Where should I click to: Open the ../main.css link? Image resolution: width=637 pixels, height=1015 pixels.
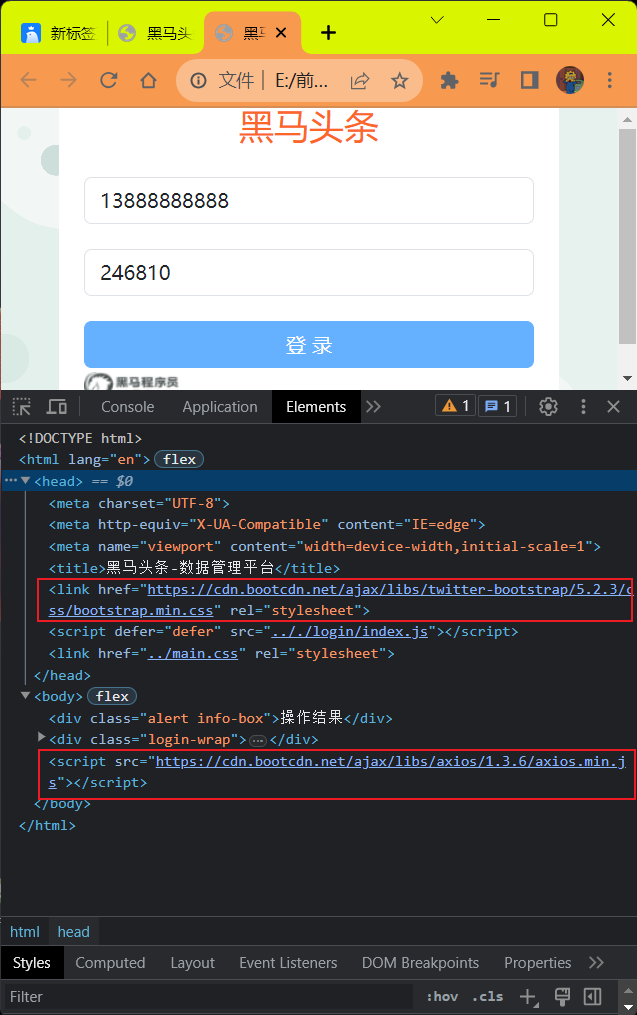pyautogui.click(x=193, y=653)
